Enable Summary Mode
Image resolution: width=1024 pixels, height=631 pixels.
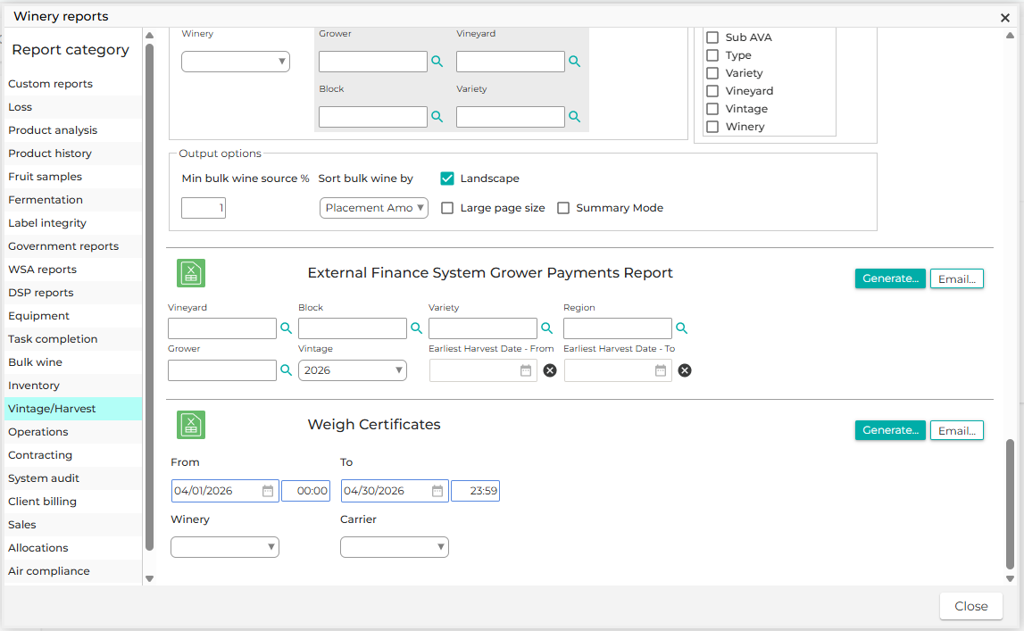pos(563,208)
